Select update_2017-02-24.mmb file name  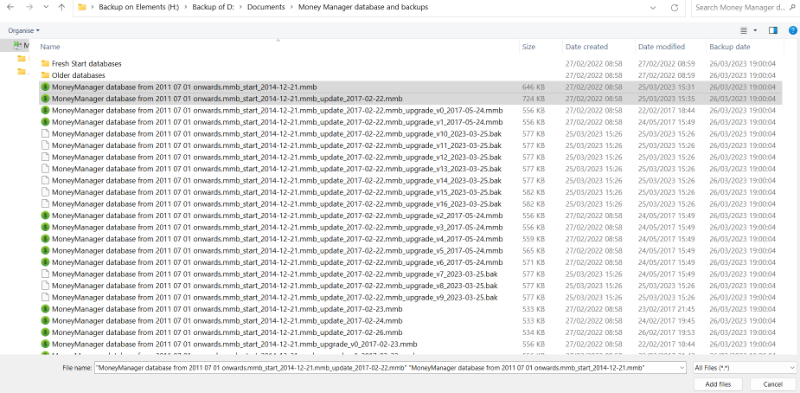(227, 321)
